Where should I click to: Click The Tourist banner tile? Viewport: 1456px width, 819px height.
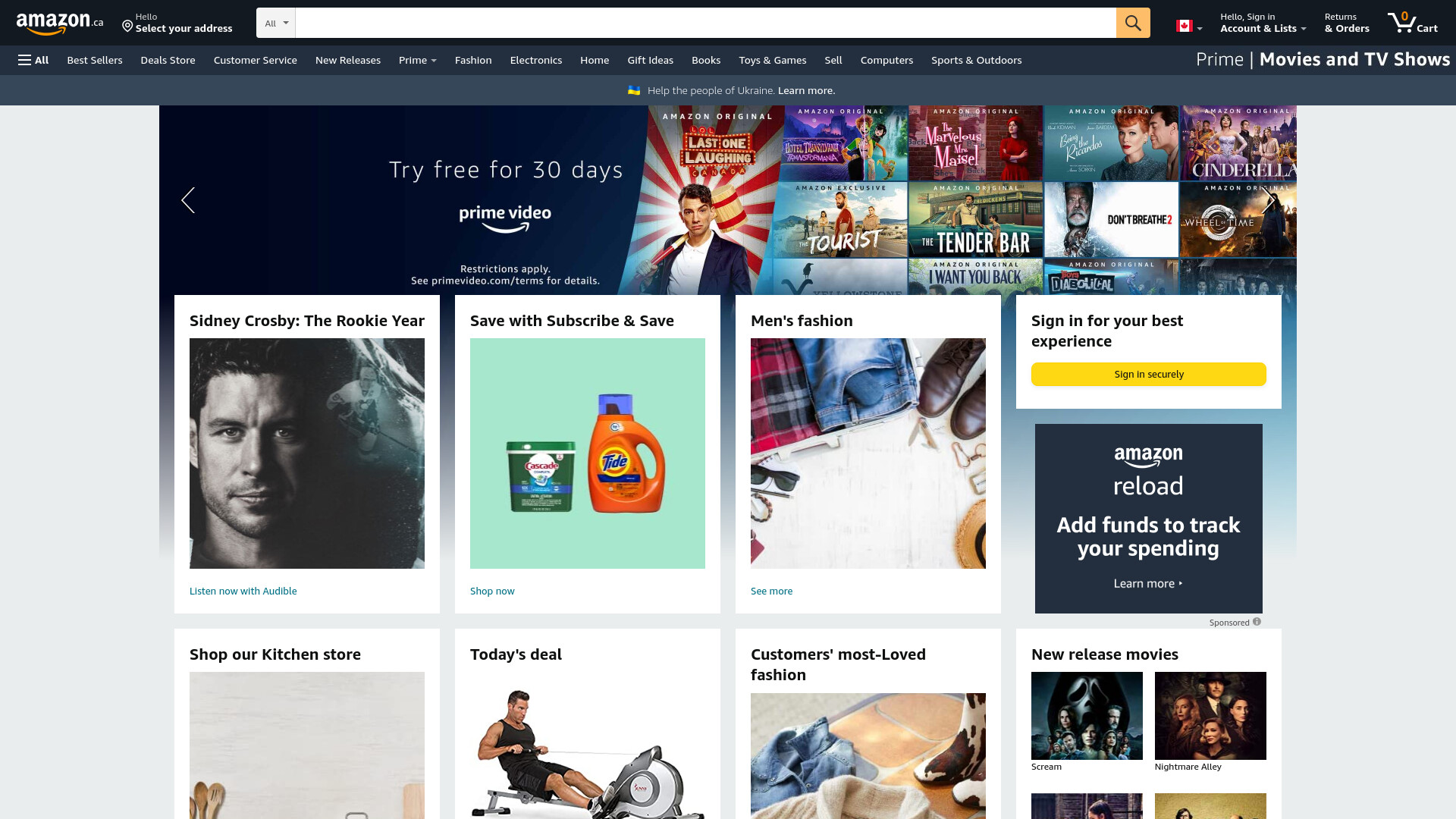pos(840,219)
